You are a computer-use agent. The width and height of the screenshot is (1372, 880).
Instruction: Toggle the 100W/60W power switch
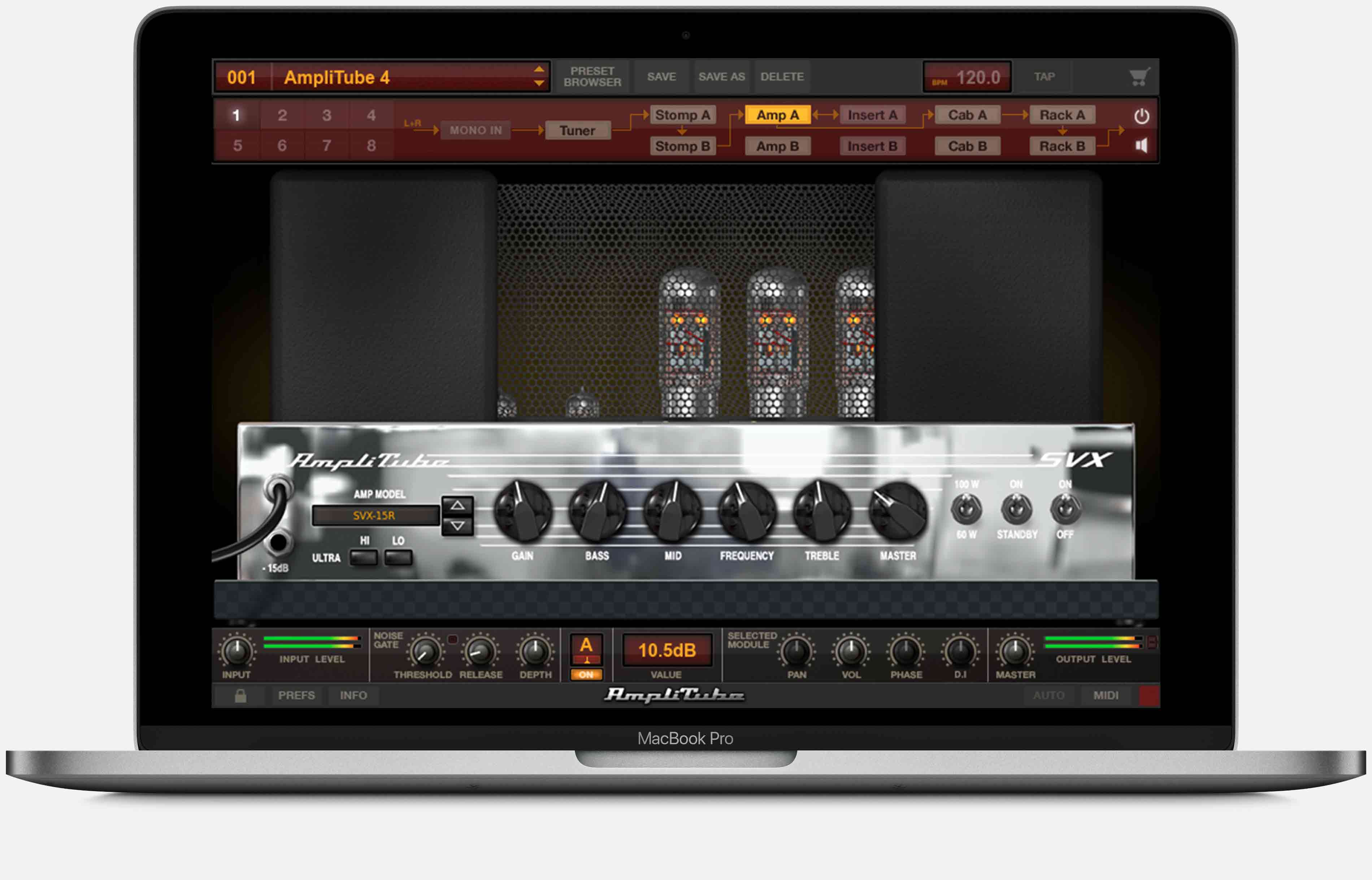[967, 508]
